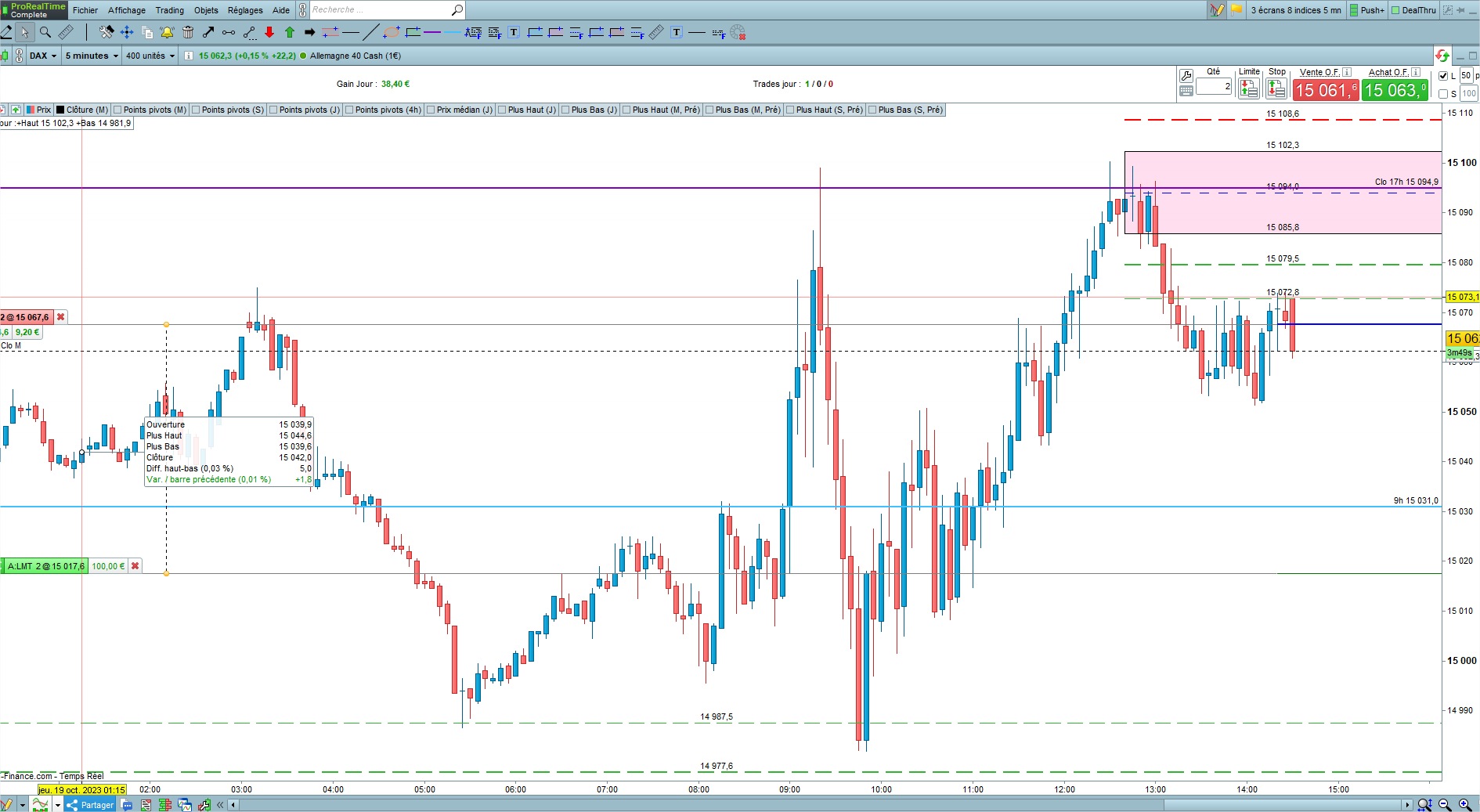
Task: Expand the 5 minutes timeframe dropdown
Action: click(92, 56)
